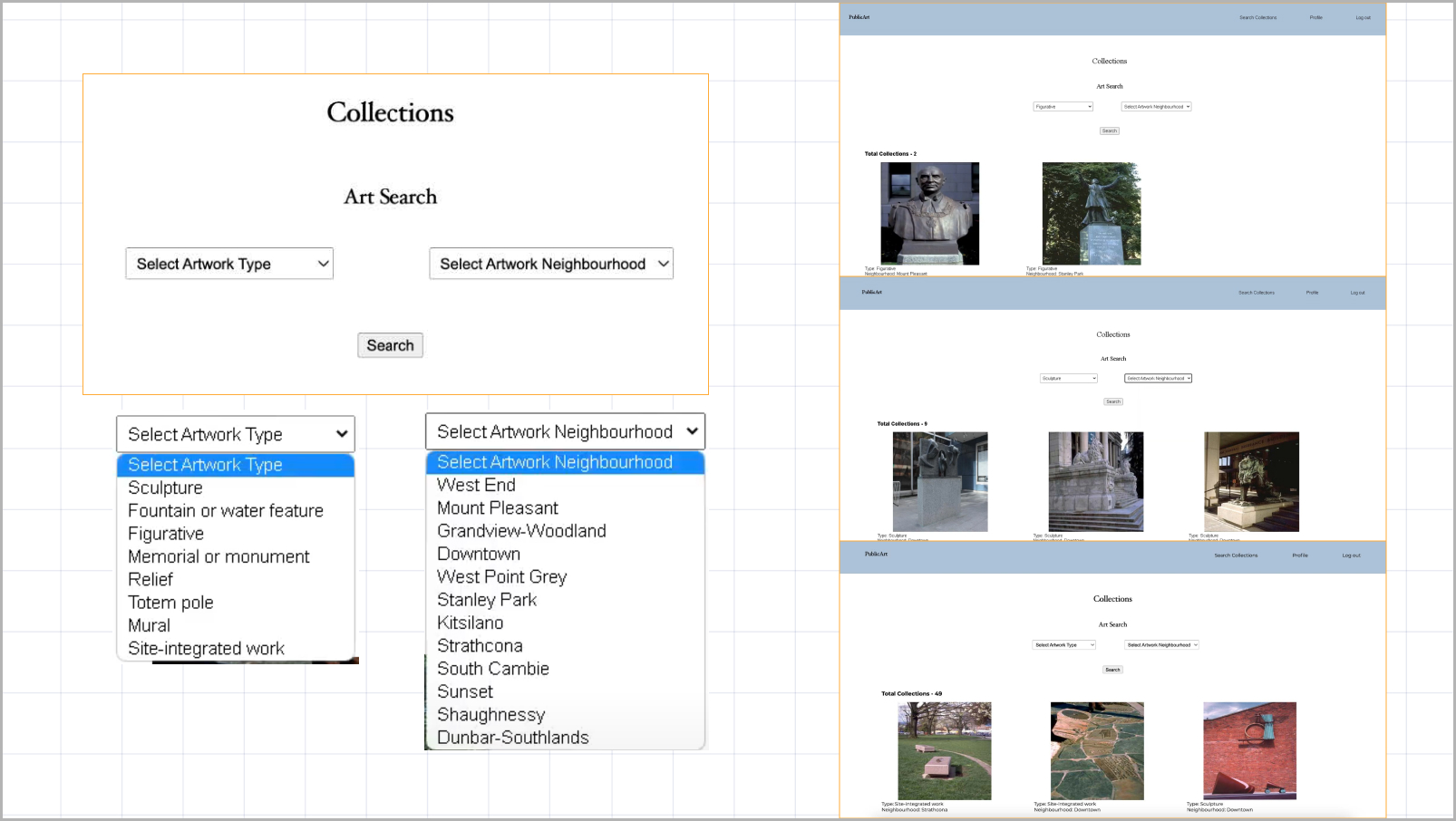Click the Total Collections - 9 label

tap(902, 424)
